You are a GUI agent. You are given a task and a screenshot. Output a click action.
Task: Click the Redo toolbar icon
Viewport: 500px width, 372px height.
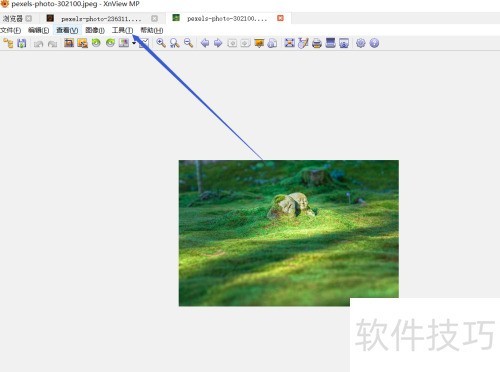[52, 44]
